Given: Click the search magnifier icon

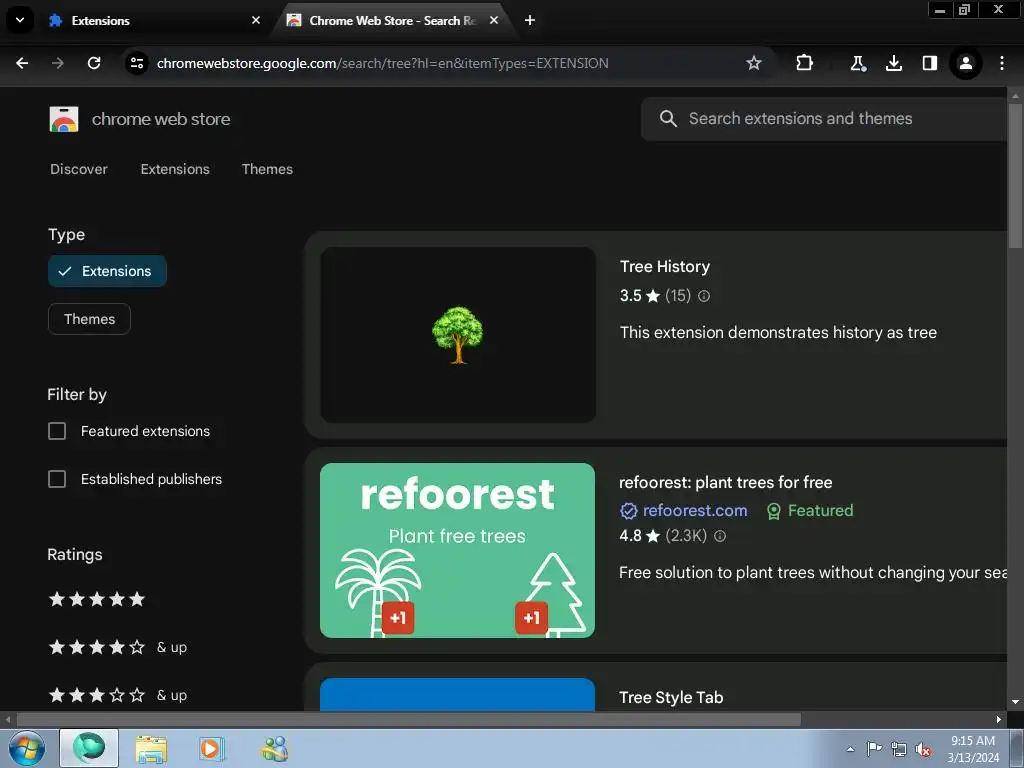Looking at the screenshot, I should [667, 119].
